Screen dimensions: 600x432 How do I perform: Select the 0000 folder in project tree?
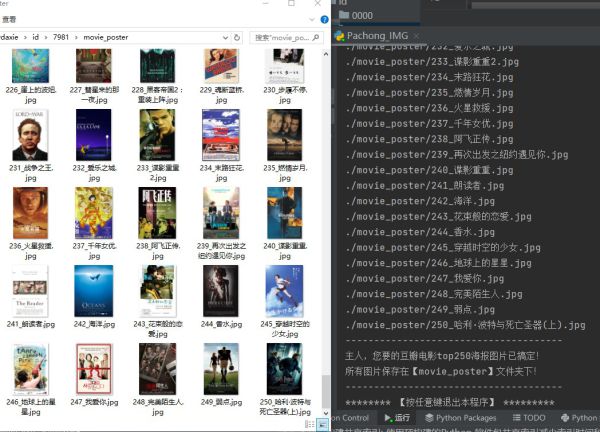click(x=361, y=15)
